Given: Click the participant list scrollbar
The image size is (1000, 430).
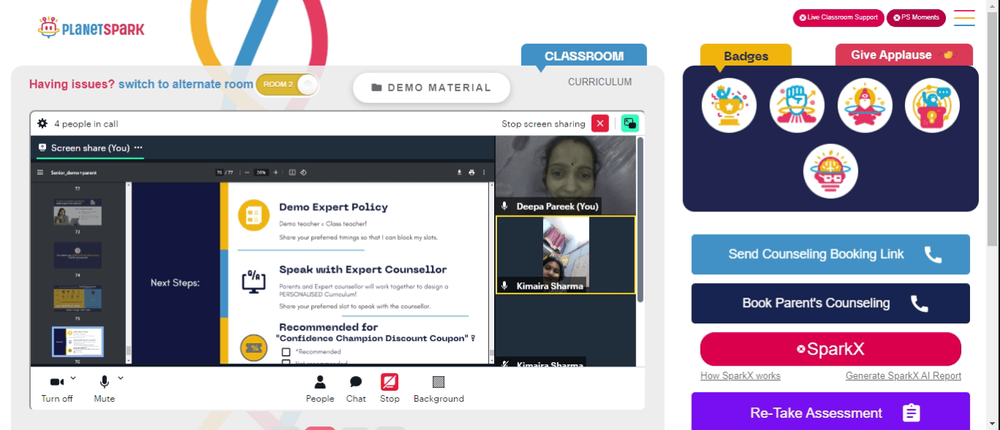Looking at the screenshot, I should tap(640, 217).
